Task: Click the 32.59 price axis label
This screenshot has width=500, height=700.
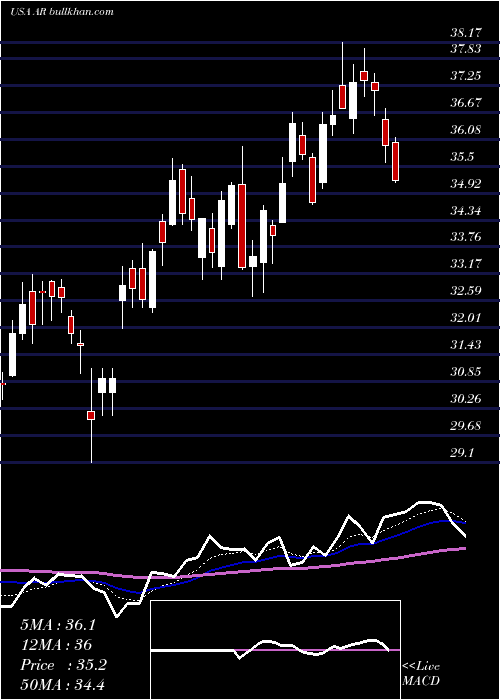Action: (x=466, y=291)
